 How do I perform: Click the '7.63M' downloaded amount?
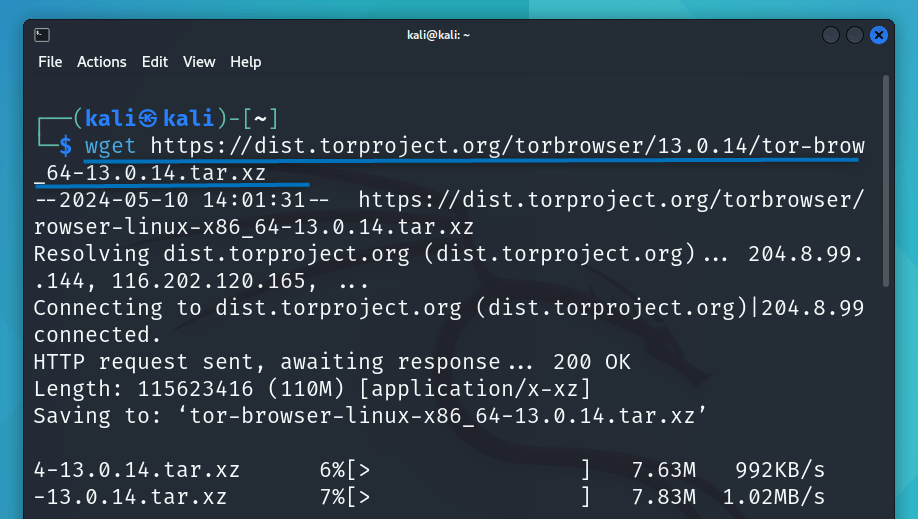pyautogui.click(x=663, y=470)
